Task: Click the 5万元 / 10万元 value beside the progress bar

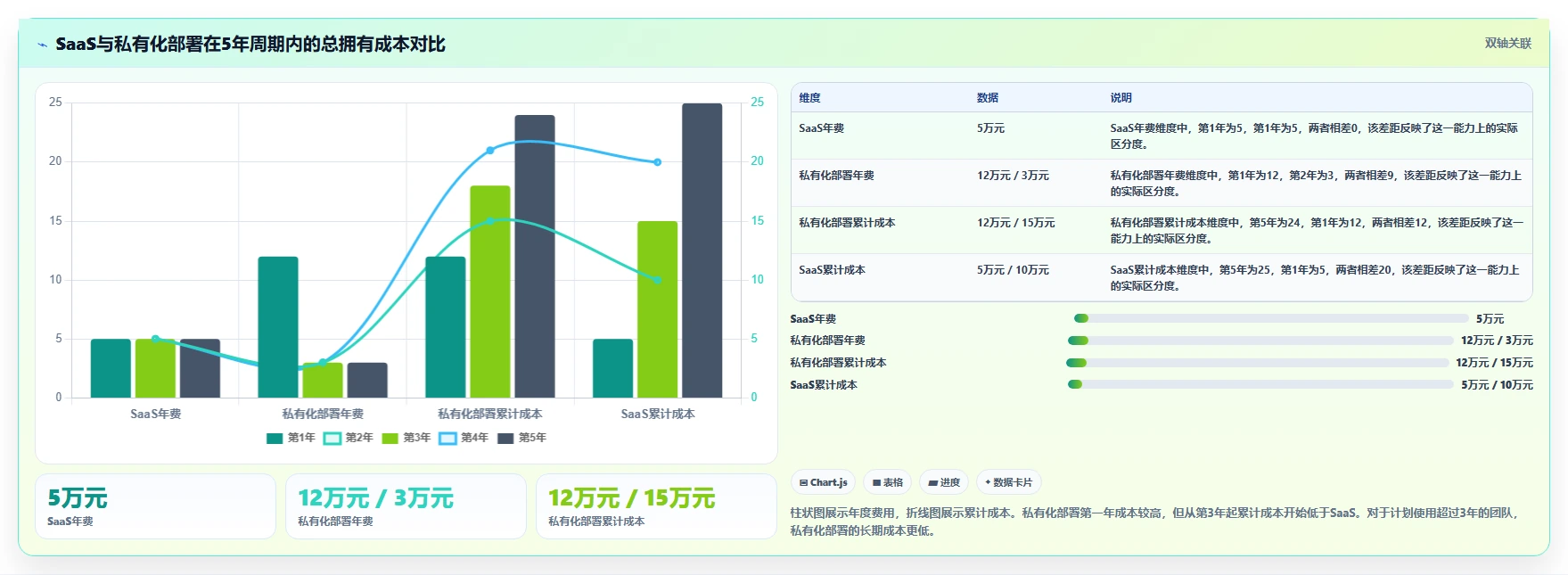Action: coord(1498,385)
